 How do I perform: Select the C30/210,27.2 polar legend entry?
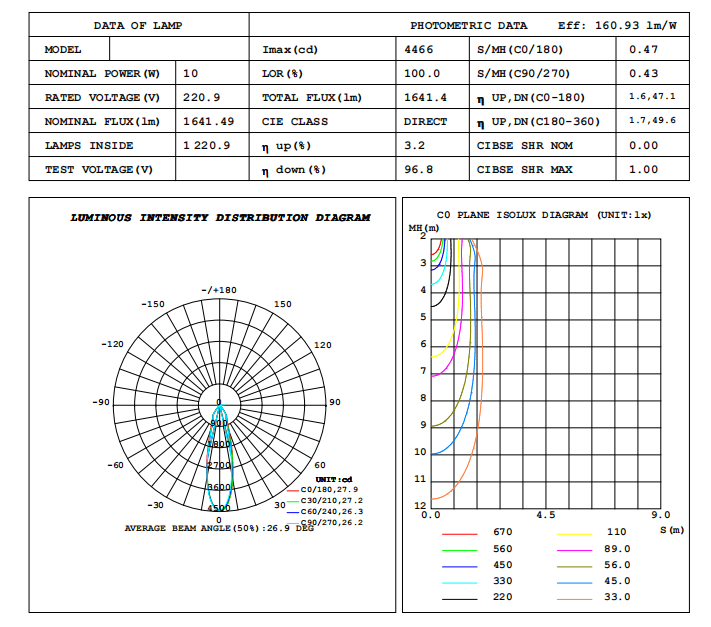325,501
